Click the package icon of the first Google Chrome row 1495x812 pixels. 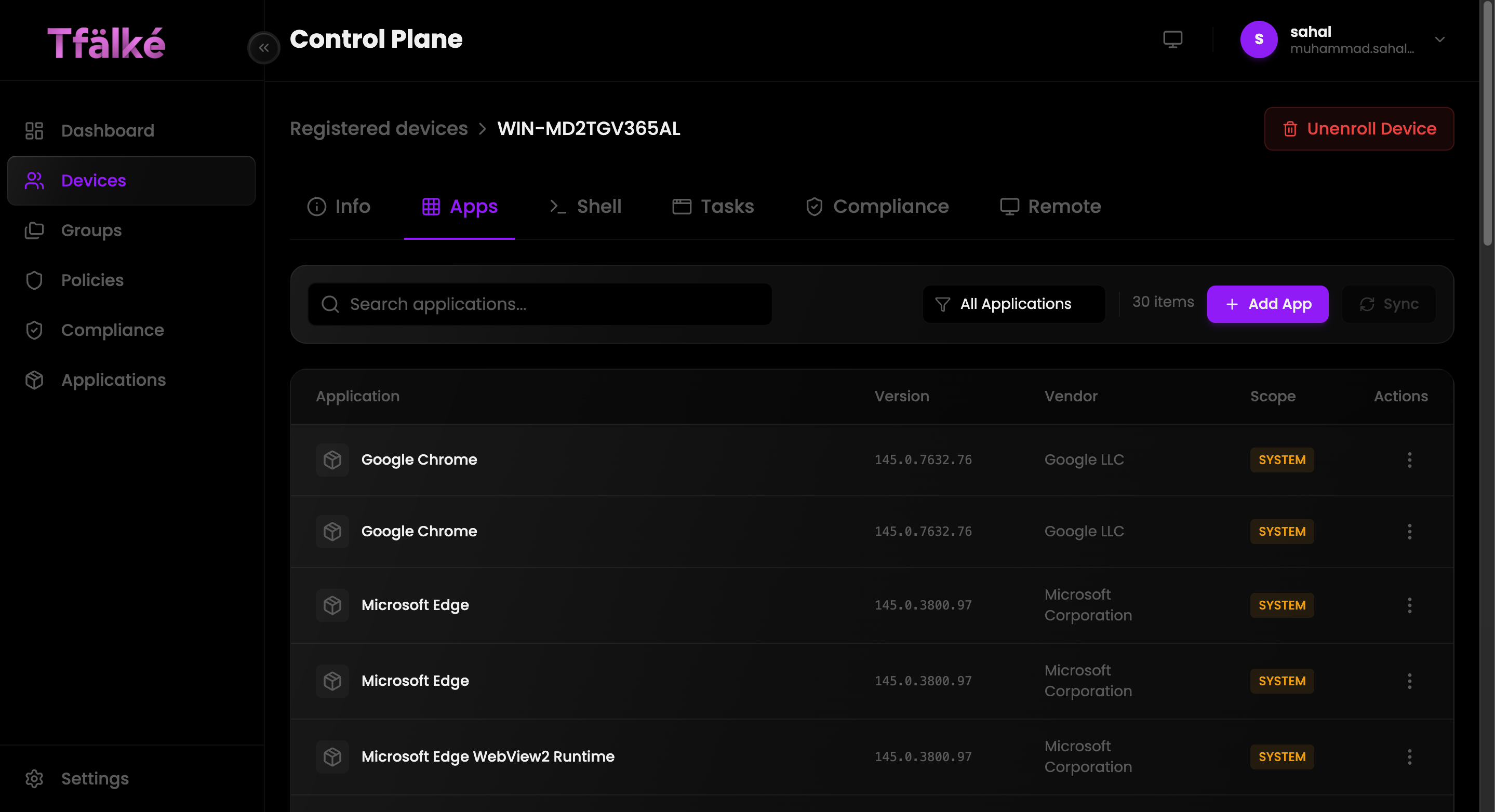pyautogui.click(x=332, y=460)
